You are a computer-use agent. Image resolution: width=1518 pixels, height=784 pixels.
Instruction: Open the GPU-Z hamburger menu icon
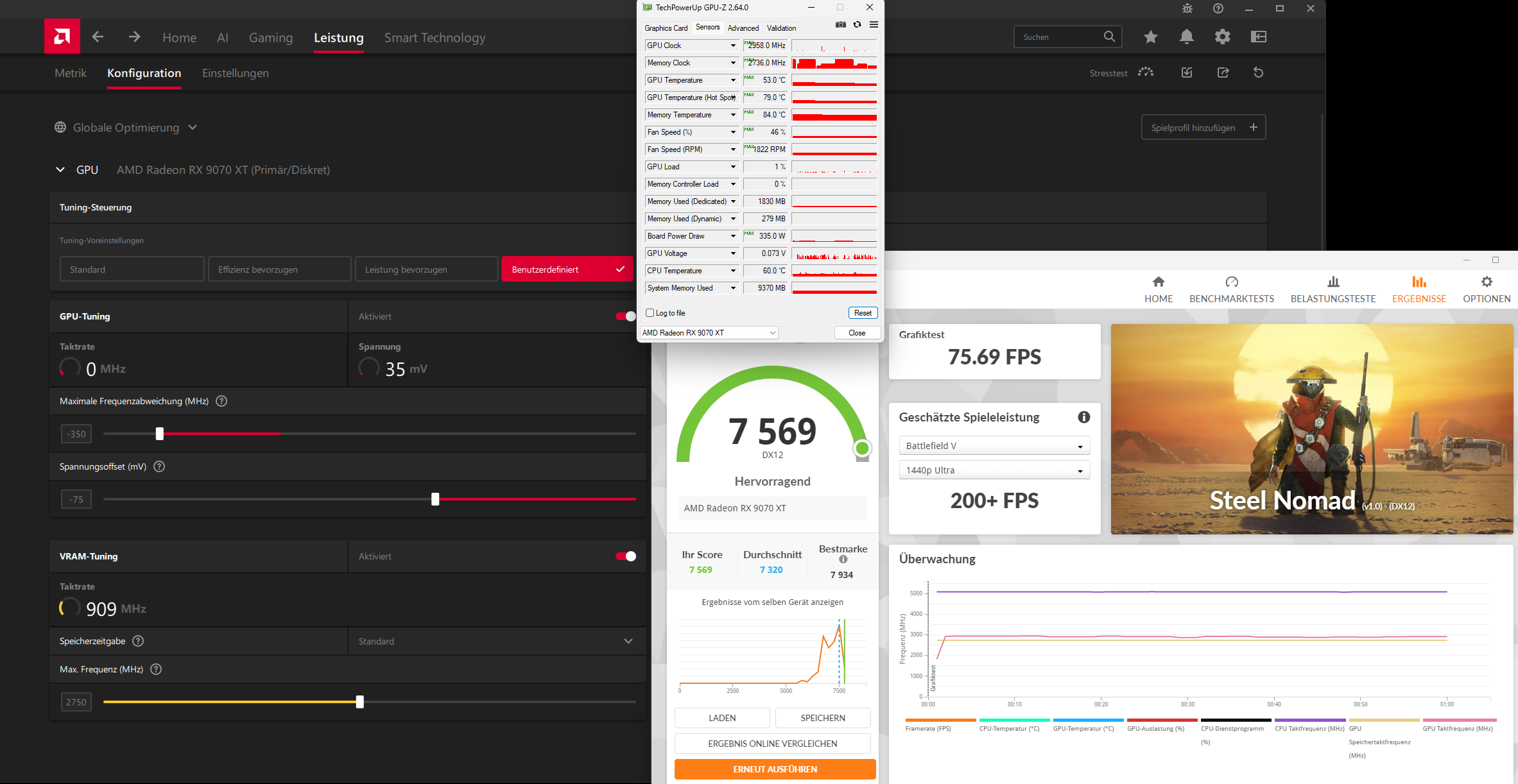874,25
